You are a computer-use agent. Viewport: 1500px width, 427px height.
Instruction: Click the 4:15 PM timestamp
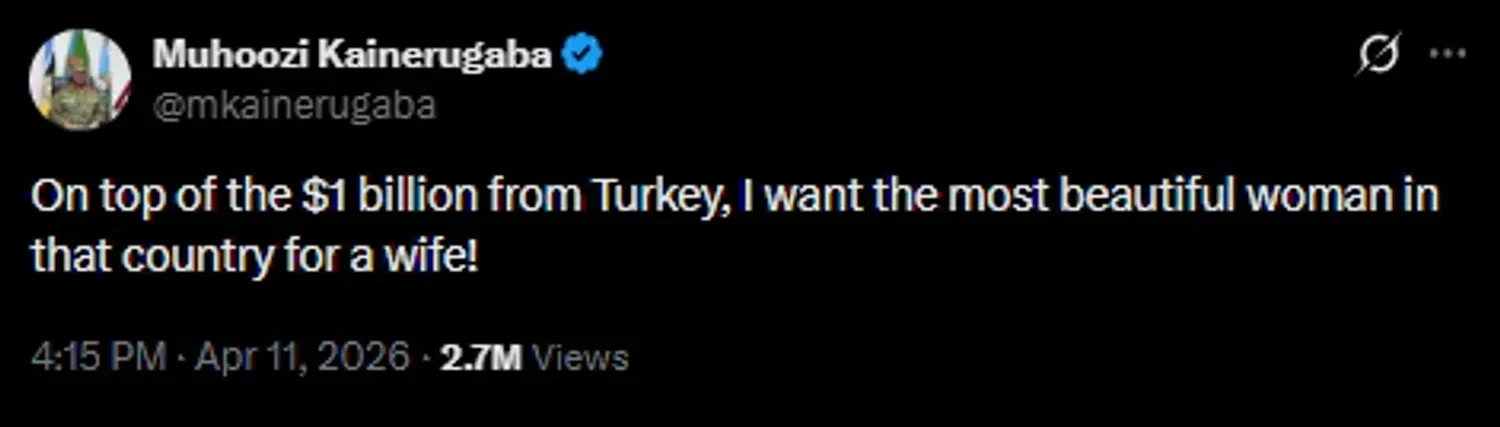point(98,357)
